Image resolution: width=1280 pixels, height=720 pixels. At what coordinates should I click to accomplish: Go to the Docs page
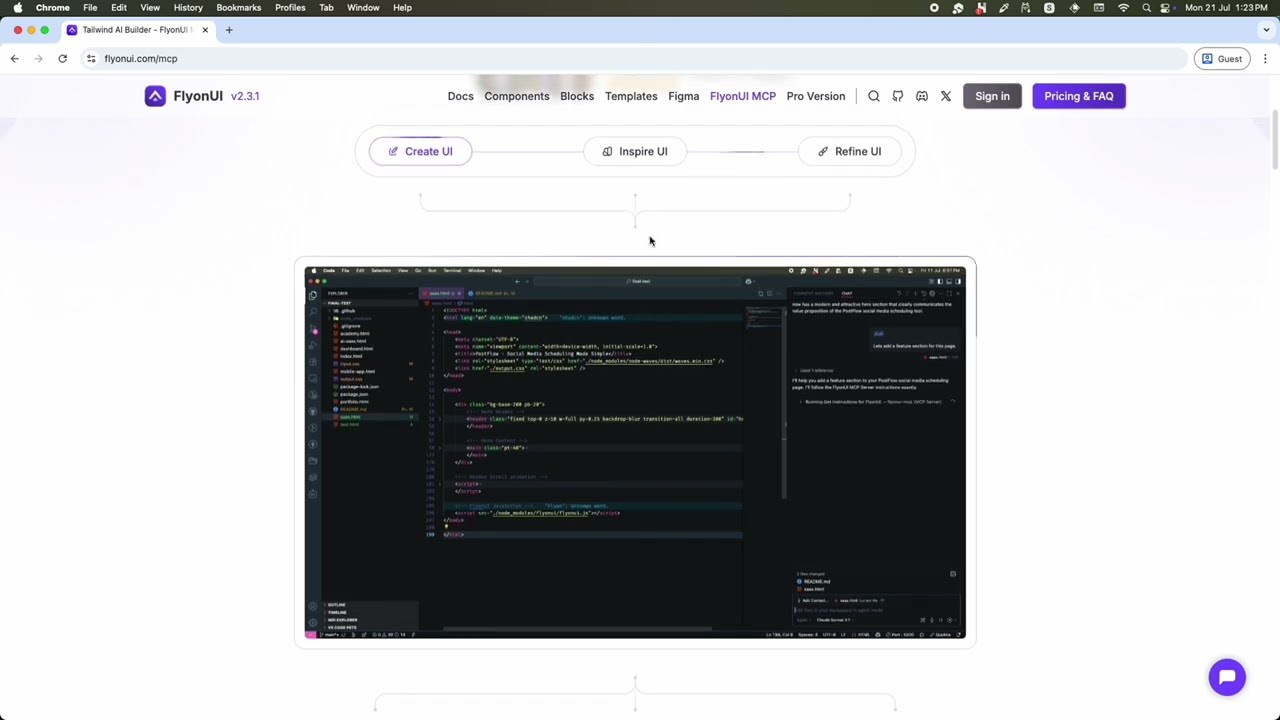click(x=461, y=96)
